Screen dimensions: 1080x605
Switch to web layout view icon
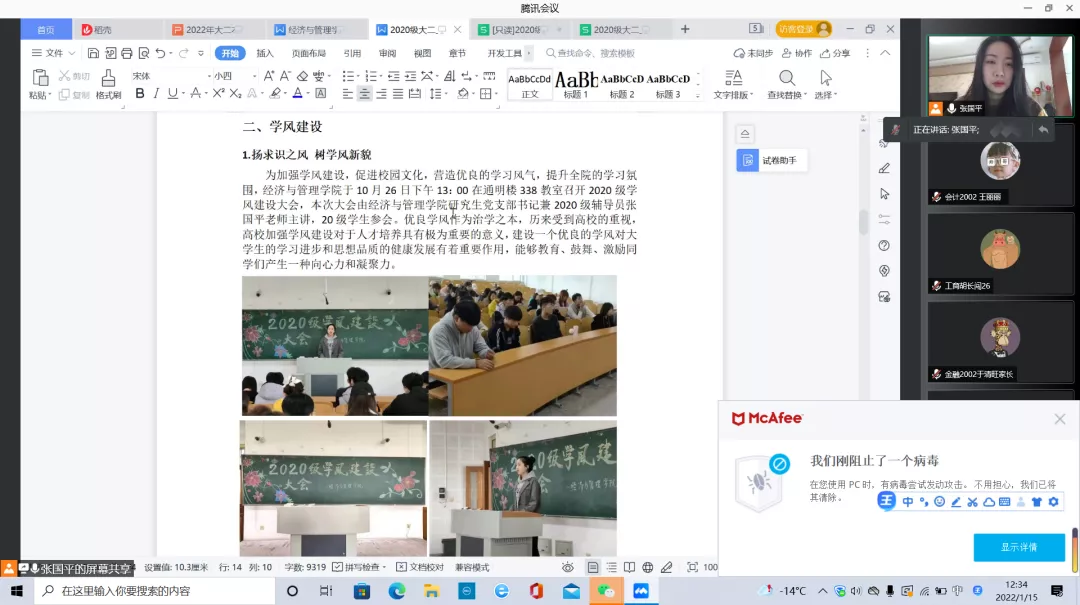(648, 567)
